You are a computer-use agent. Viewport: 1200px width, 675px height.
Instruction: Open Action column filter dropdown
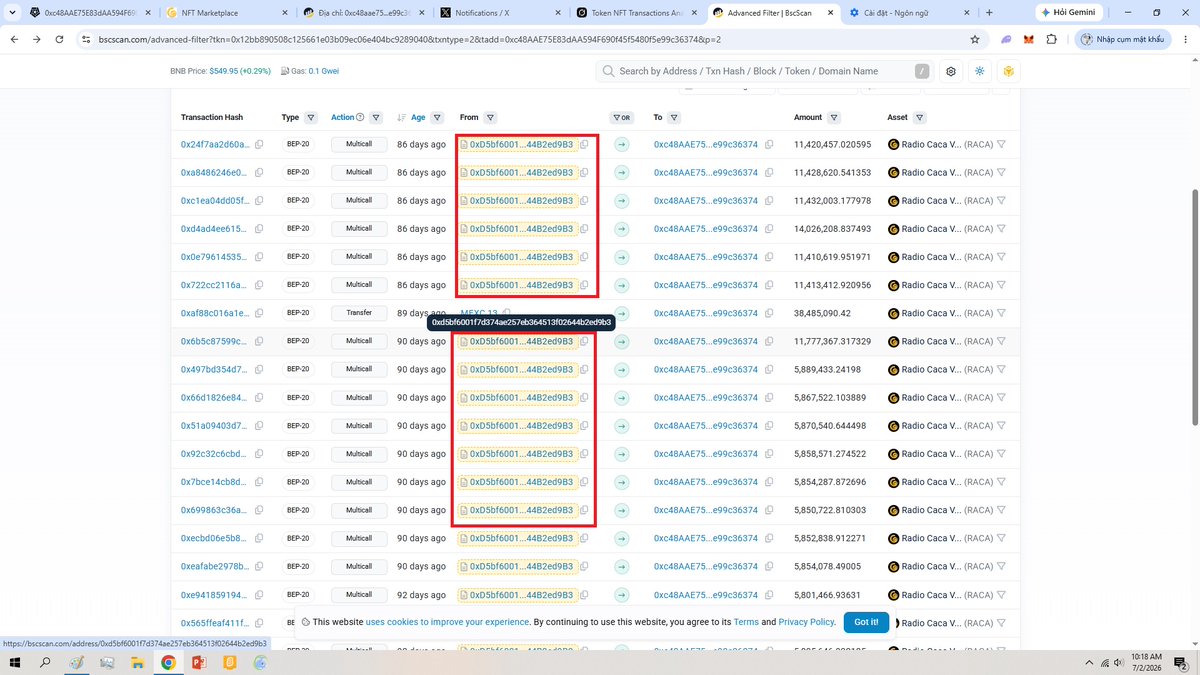pyautogui.click(x=376, y=117)
